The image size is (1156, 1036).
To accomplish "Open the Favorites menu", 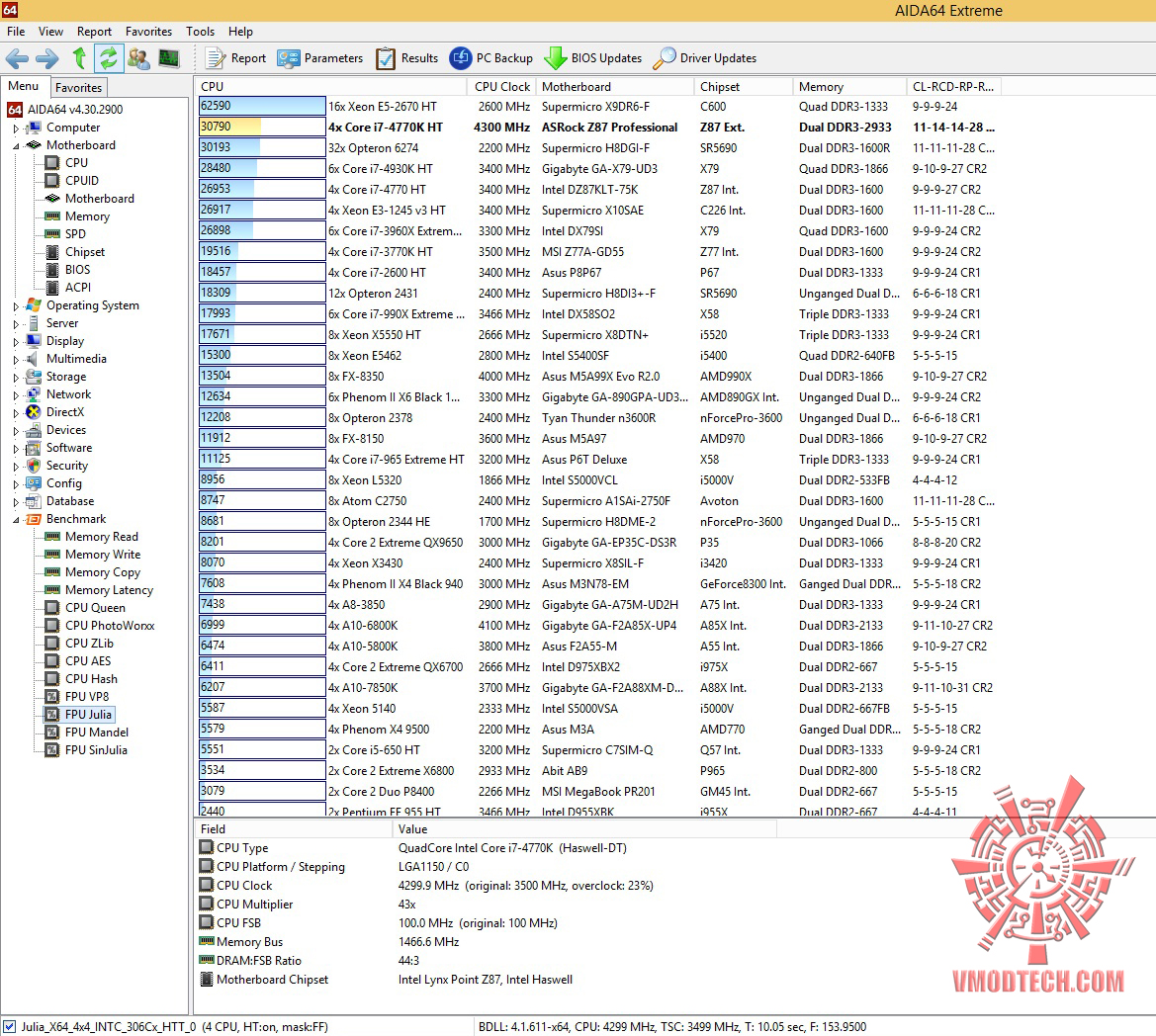I will pos(148,32).
